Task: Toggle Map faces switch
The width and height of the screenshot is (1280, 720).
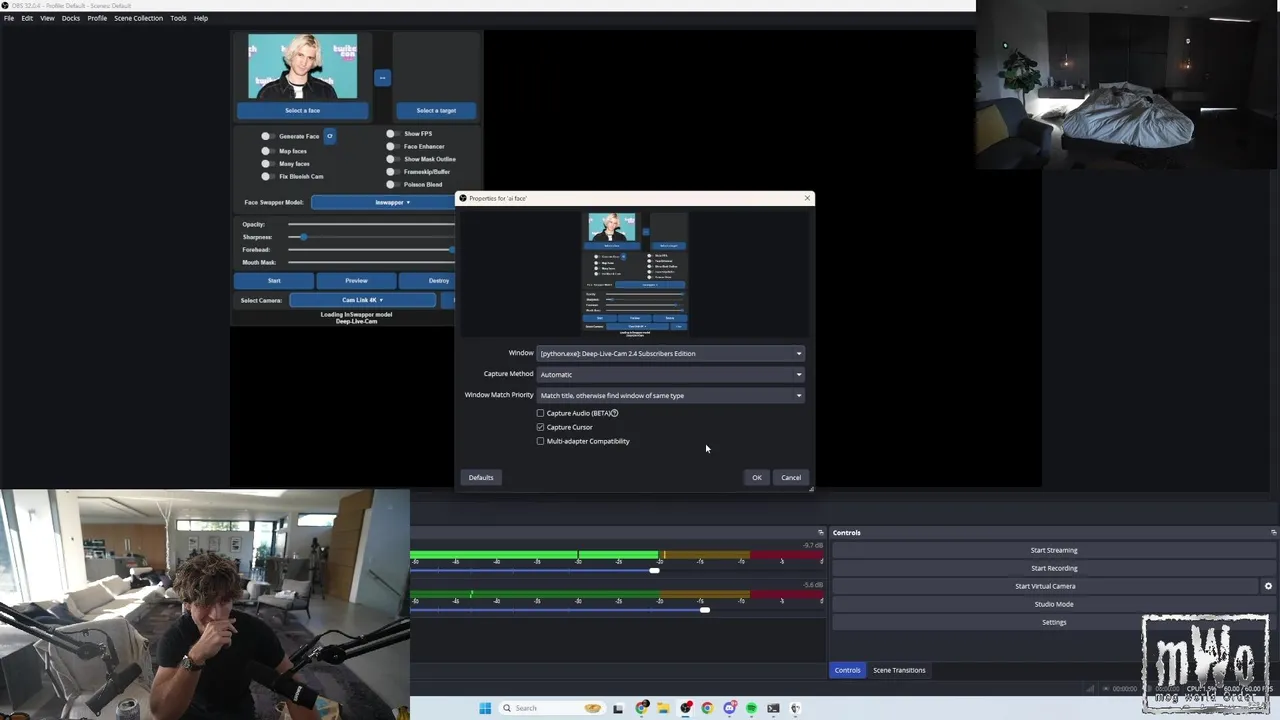Action: [266, 151]
